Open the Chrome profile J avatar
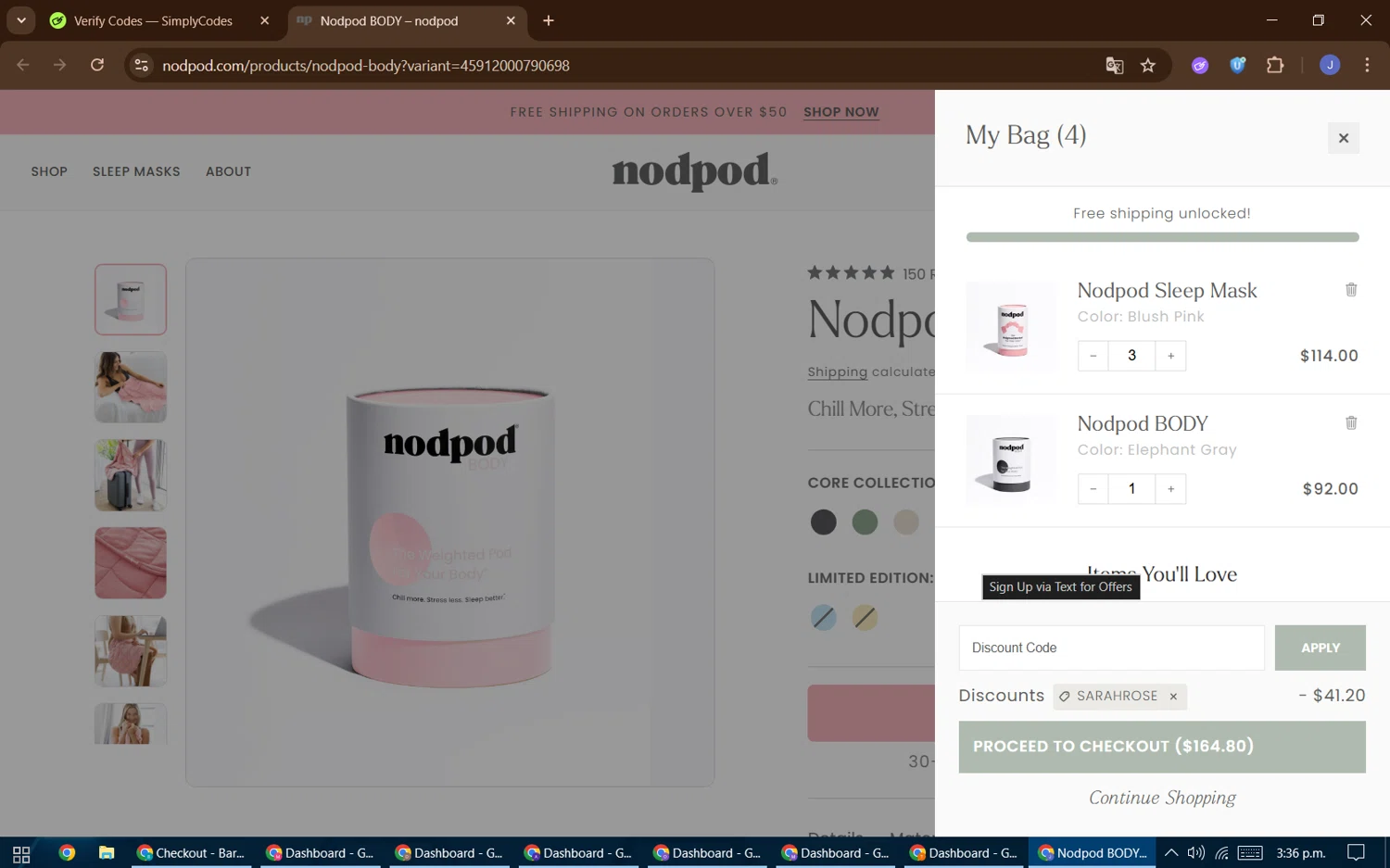 coord(1330,65)
